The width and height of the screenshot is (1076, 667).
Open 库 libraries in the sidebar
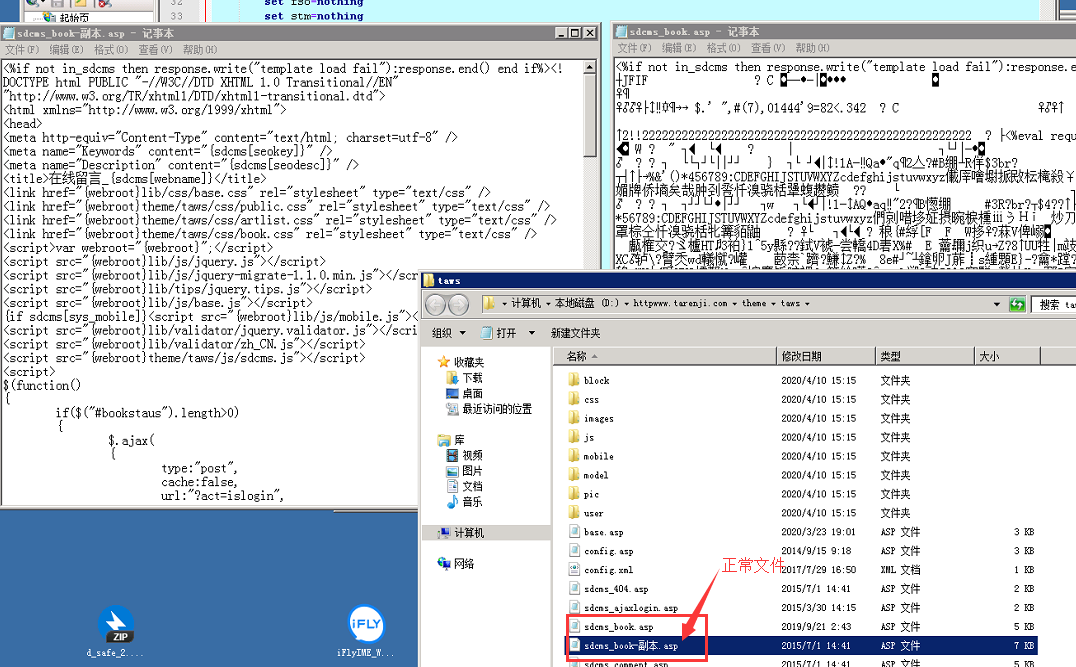[459, 440]
